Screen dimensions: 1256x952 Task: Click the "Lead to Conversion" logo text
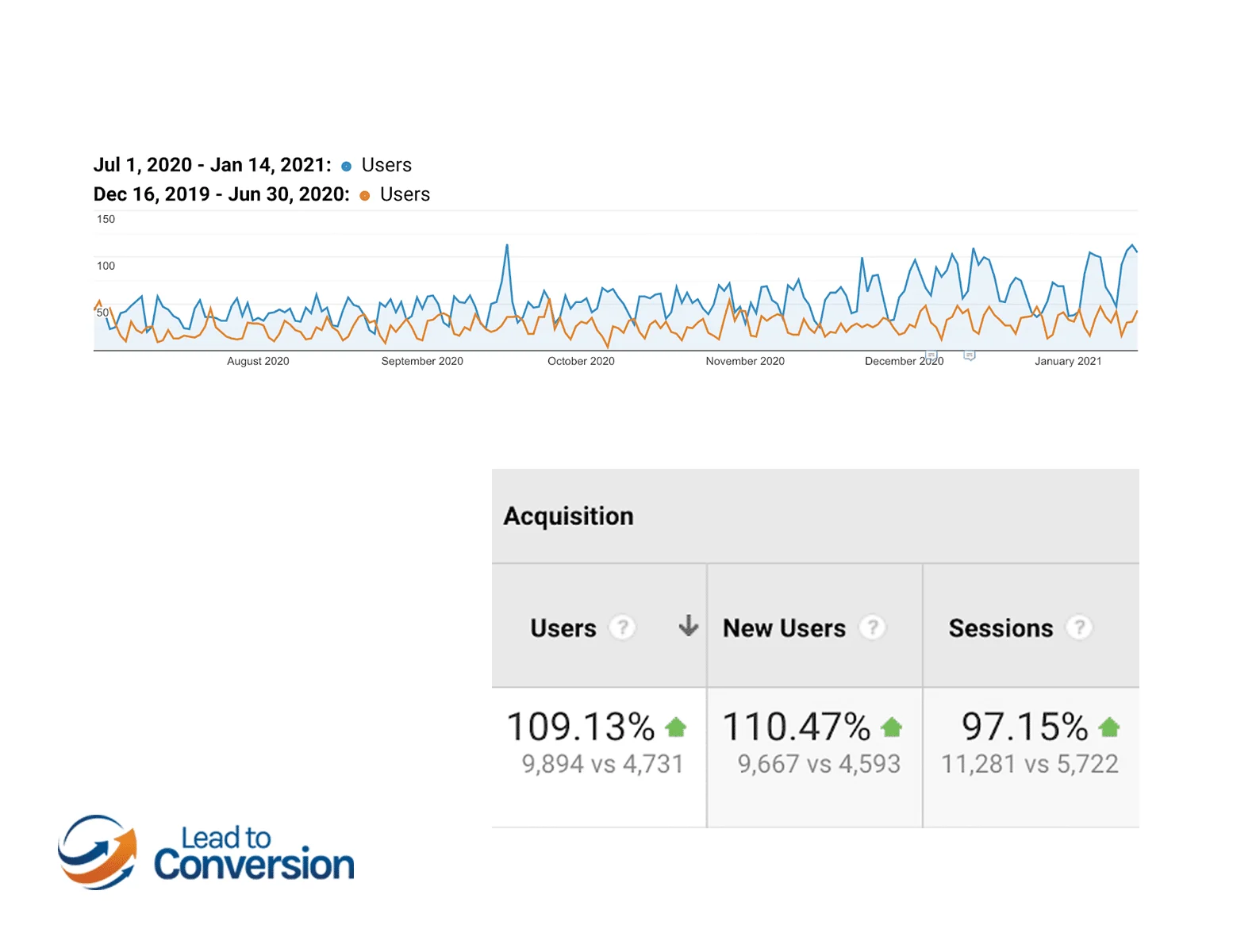coord(254,854)
